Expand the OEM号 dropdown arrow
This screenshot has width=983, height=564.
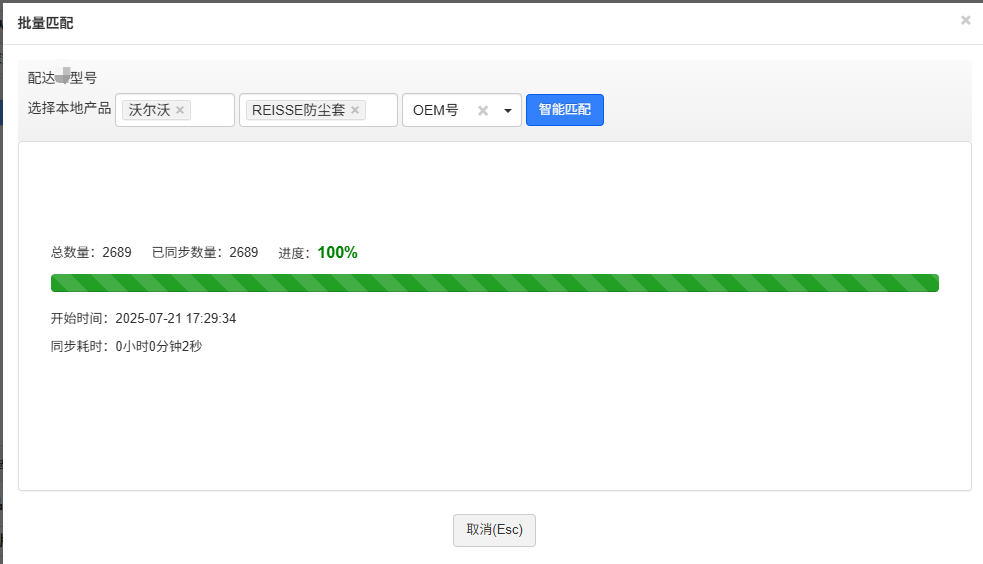[x=507, y=111]
